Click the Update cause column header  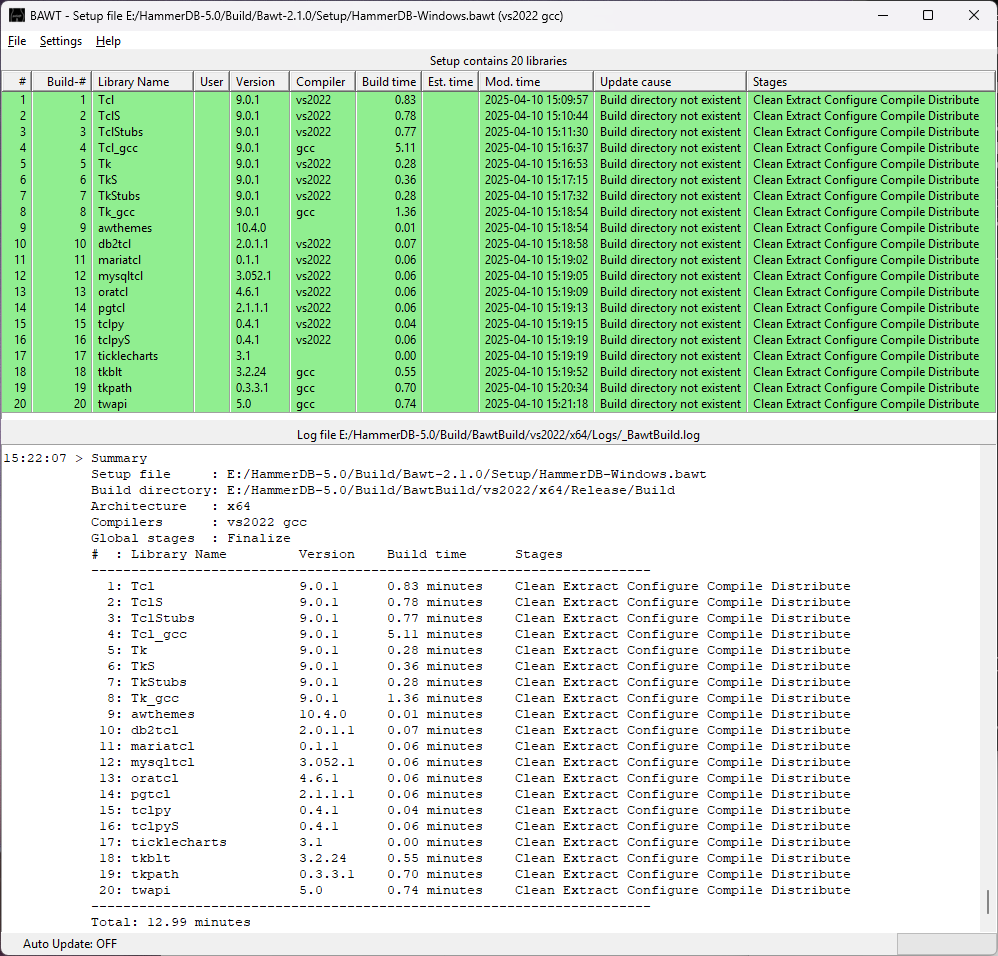[x=670, y=81]
